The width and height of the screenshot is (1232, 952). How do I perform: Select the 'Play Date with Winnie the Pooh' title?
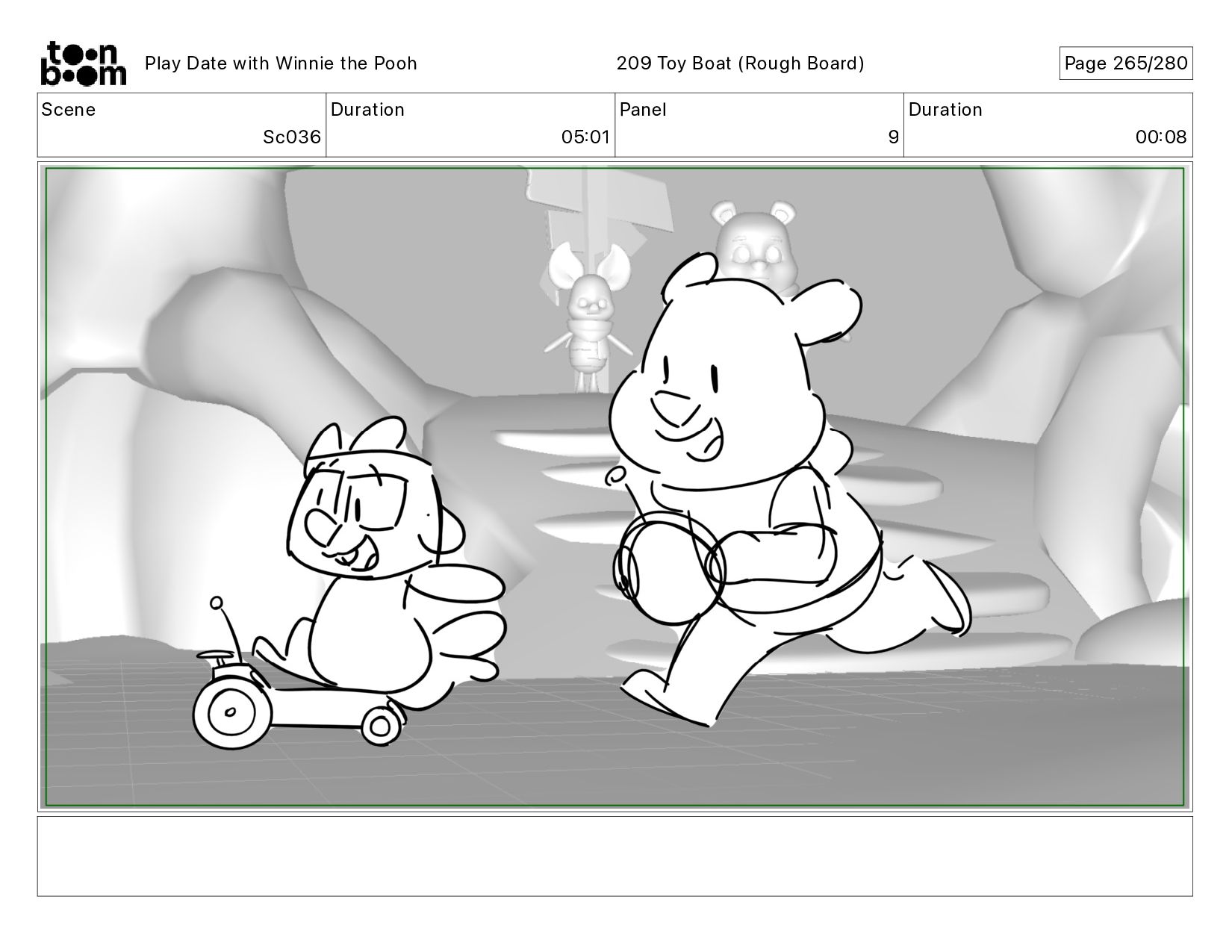[x=281, y=63]
